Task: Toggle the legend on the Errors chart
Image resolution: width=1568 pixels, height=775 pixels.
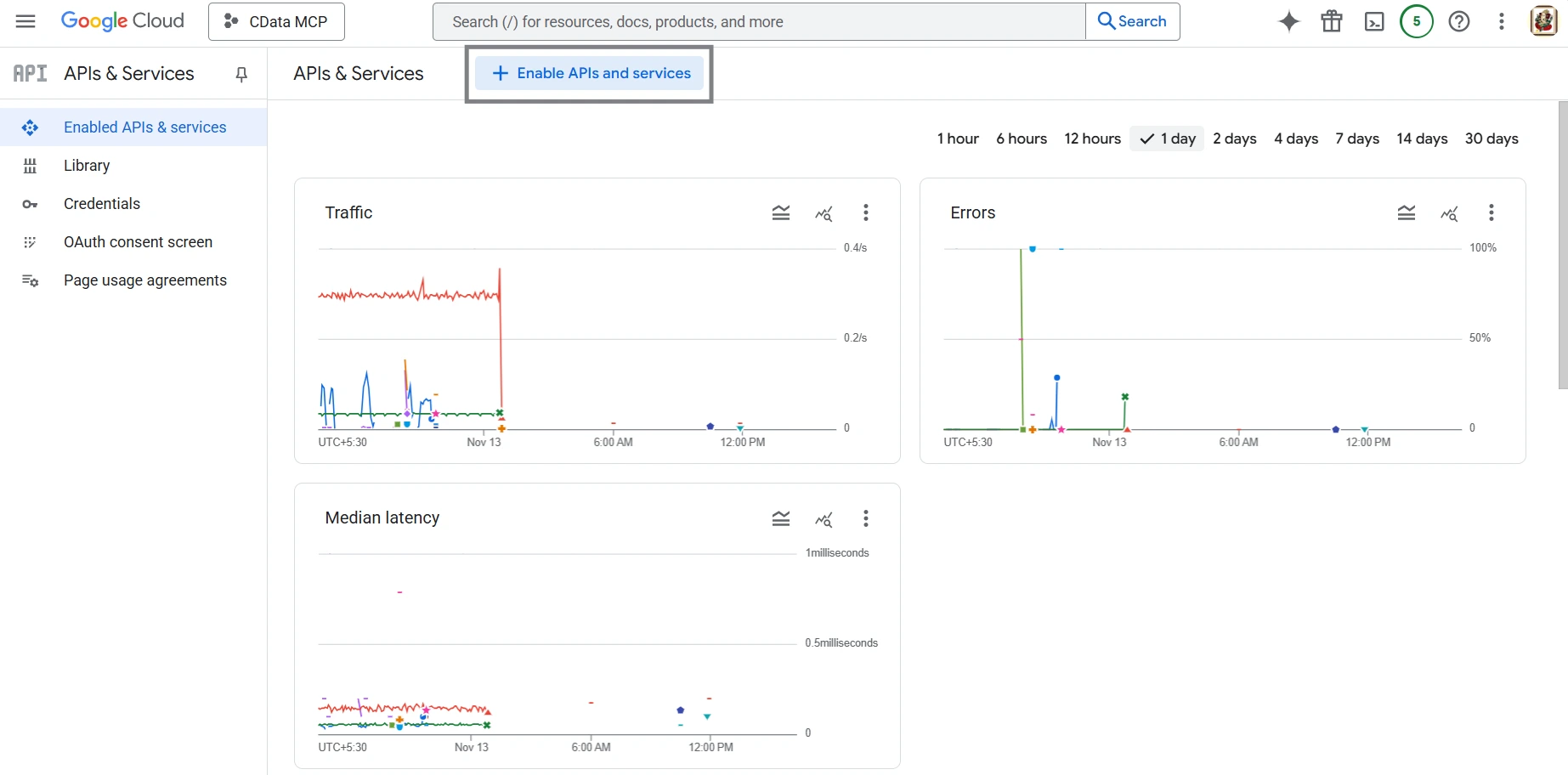Action: [x=1407, y=212]
